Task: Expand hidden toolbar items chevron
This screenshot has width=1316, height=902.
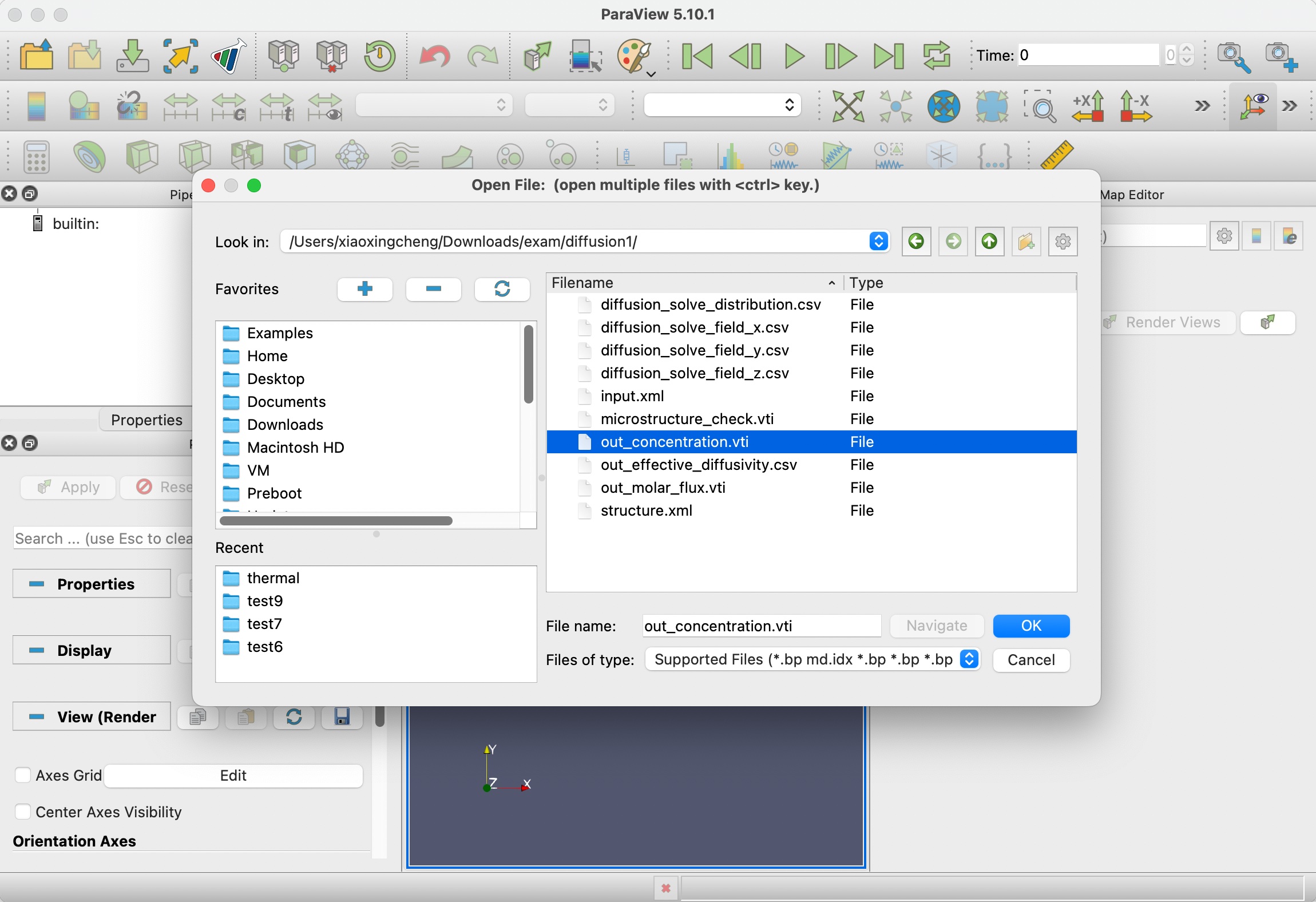Action: 1202,106
